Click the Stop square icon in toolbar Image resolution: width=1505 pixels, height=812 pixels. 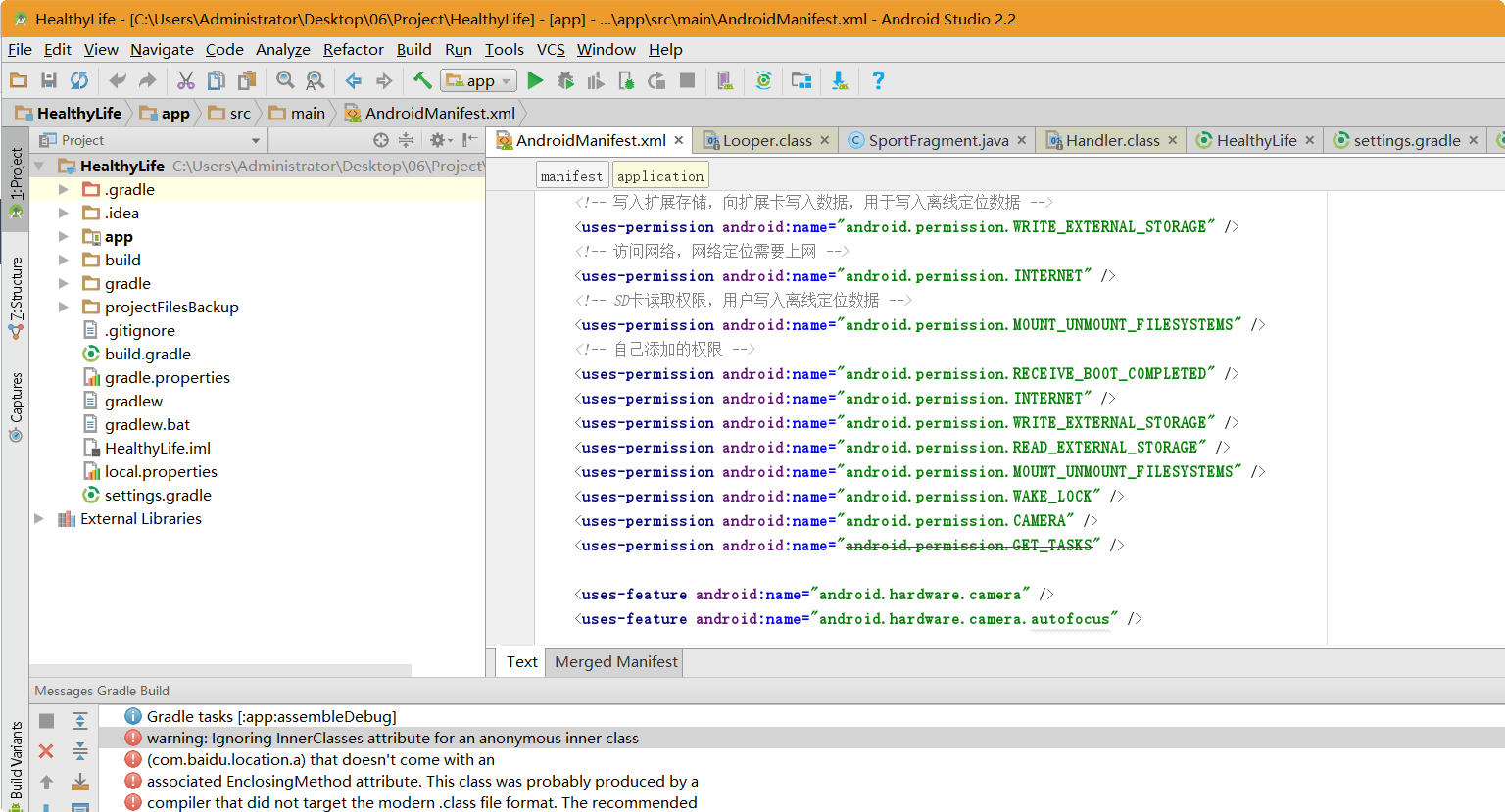pyautogui.click(x=687, y=80)
